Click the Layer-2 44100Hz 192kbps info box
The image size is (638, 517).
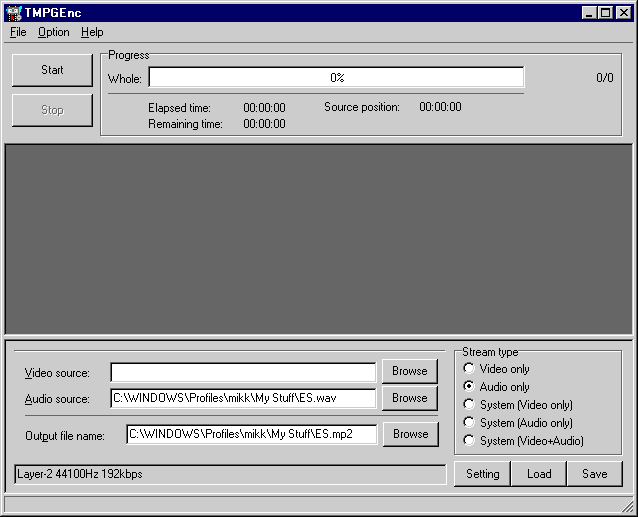(x=230, y=474)
